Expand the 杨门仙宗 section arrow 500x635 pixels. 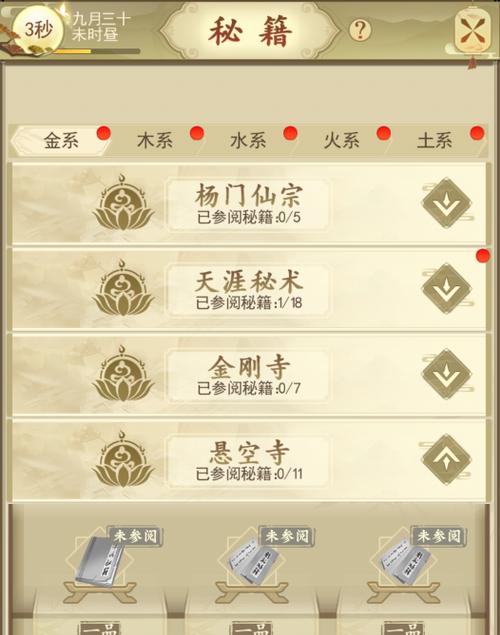tap(446, 203)
